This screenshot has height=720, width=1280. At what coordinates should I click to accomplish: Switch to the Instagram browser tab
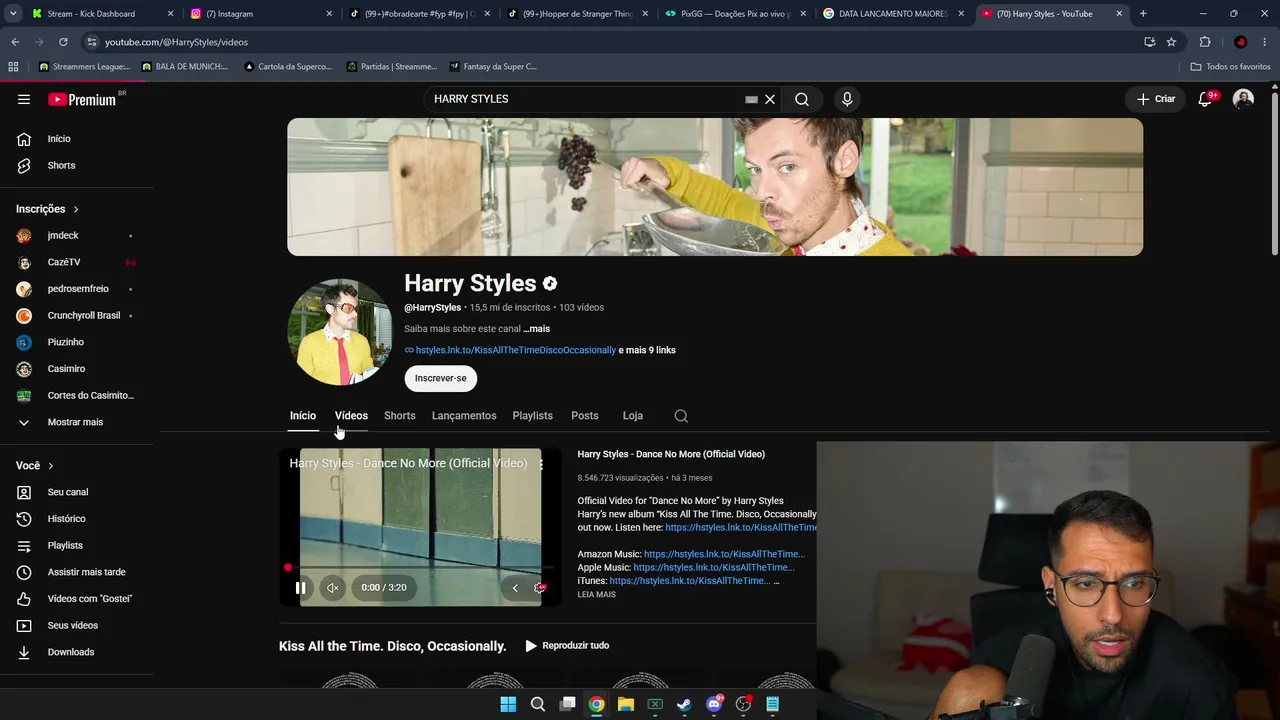260,14
